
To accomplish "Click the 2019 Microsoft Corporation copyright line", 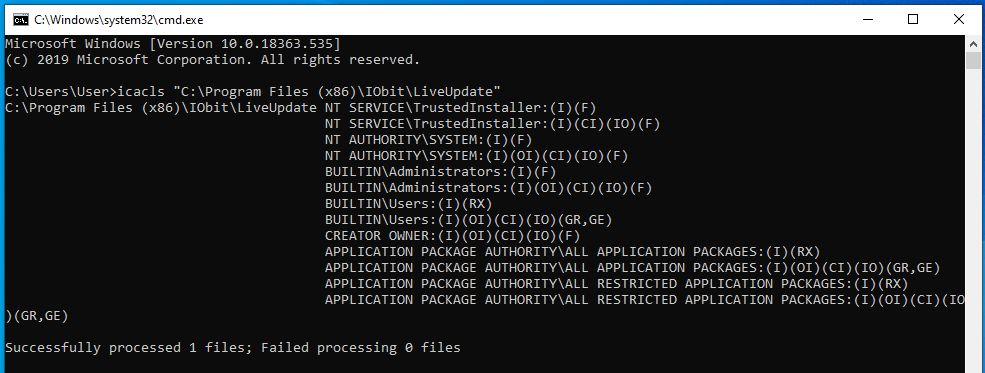I will click(x=212, y=60).
